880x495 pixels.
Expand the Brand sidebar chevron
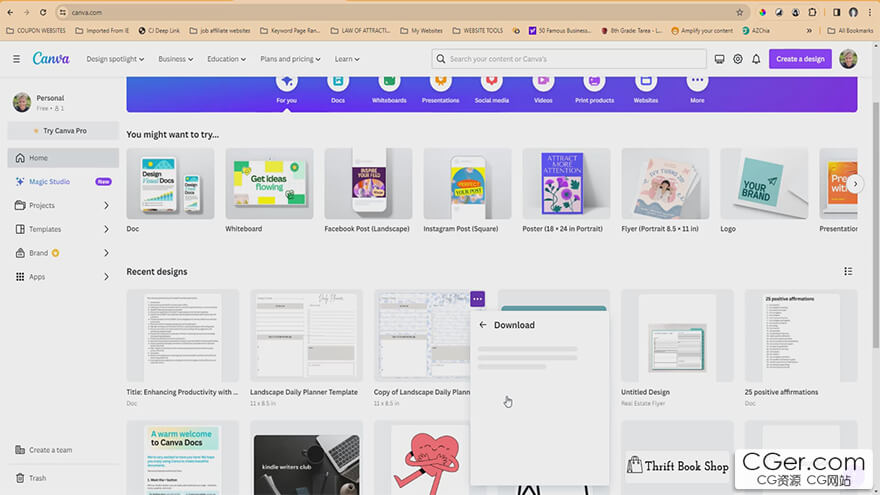(106, 253)
